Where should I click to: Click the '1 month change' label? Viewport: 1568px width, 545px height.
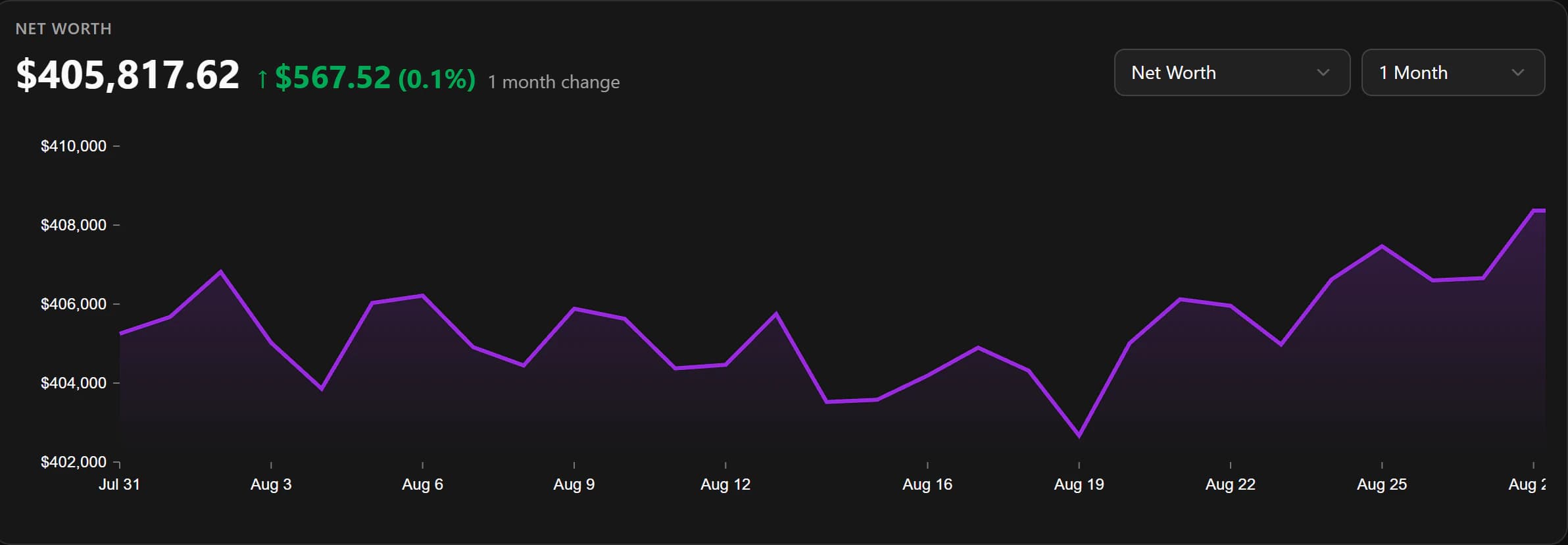pos(554,82)
